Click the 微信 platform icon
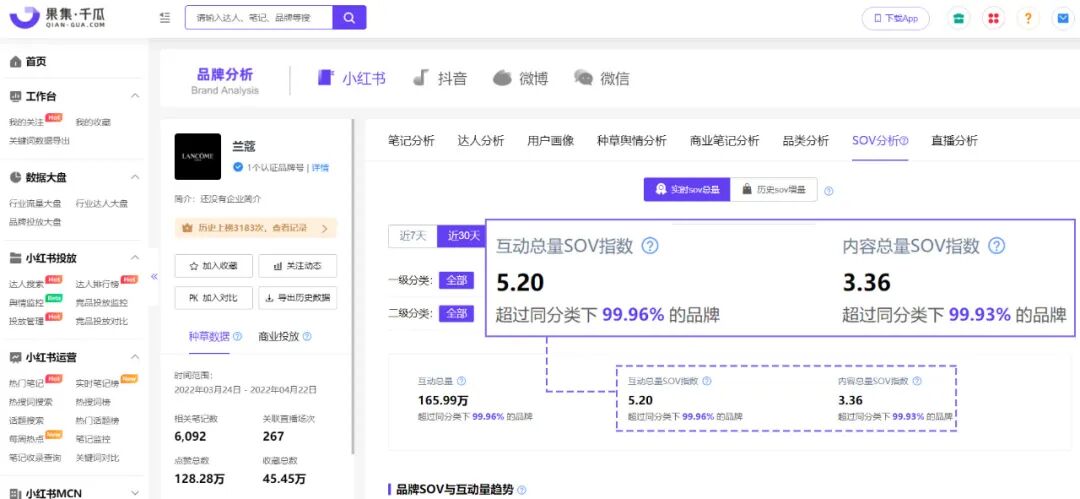Image resolution: width=1080 pixels, height=499 pixels. [583, 78]
